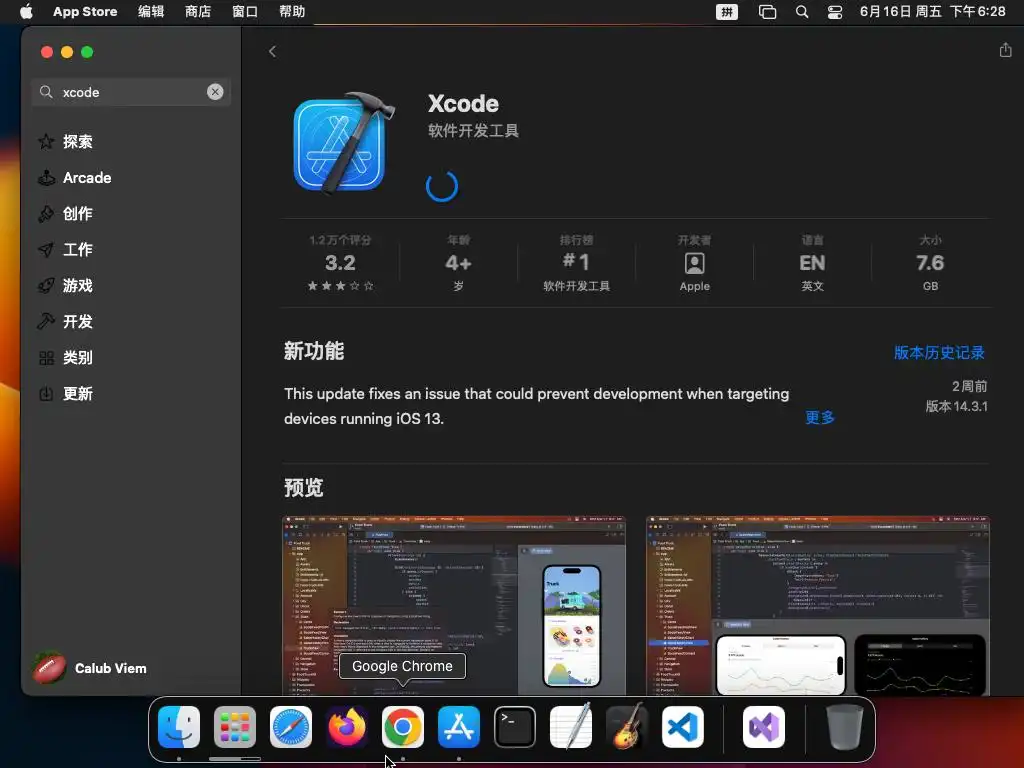Viewport: 1024px width, 768px height.
Task: Click the 新功能 heading
Action: tap(314, 351)
